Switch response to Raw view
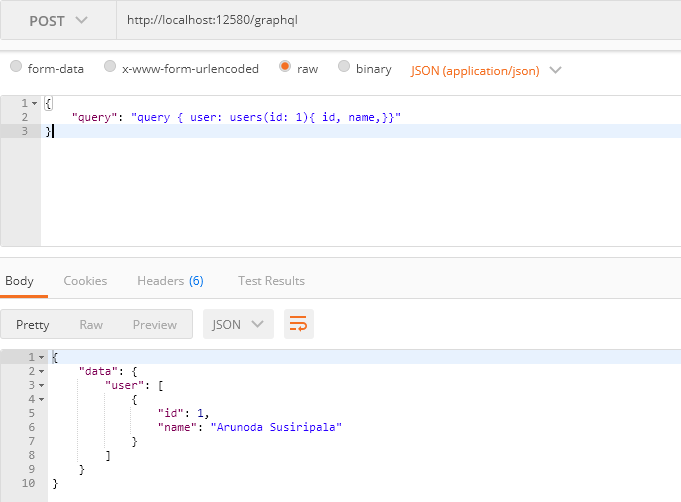The width and height of the screenshot is (681, 502). [91, 324]
